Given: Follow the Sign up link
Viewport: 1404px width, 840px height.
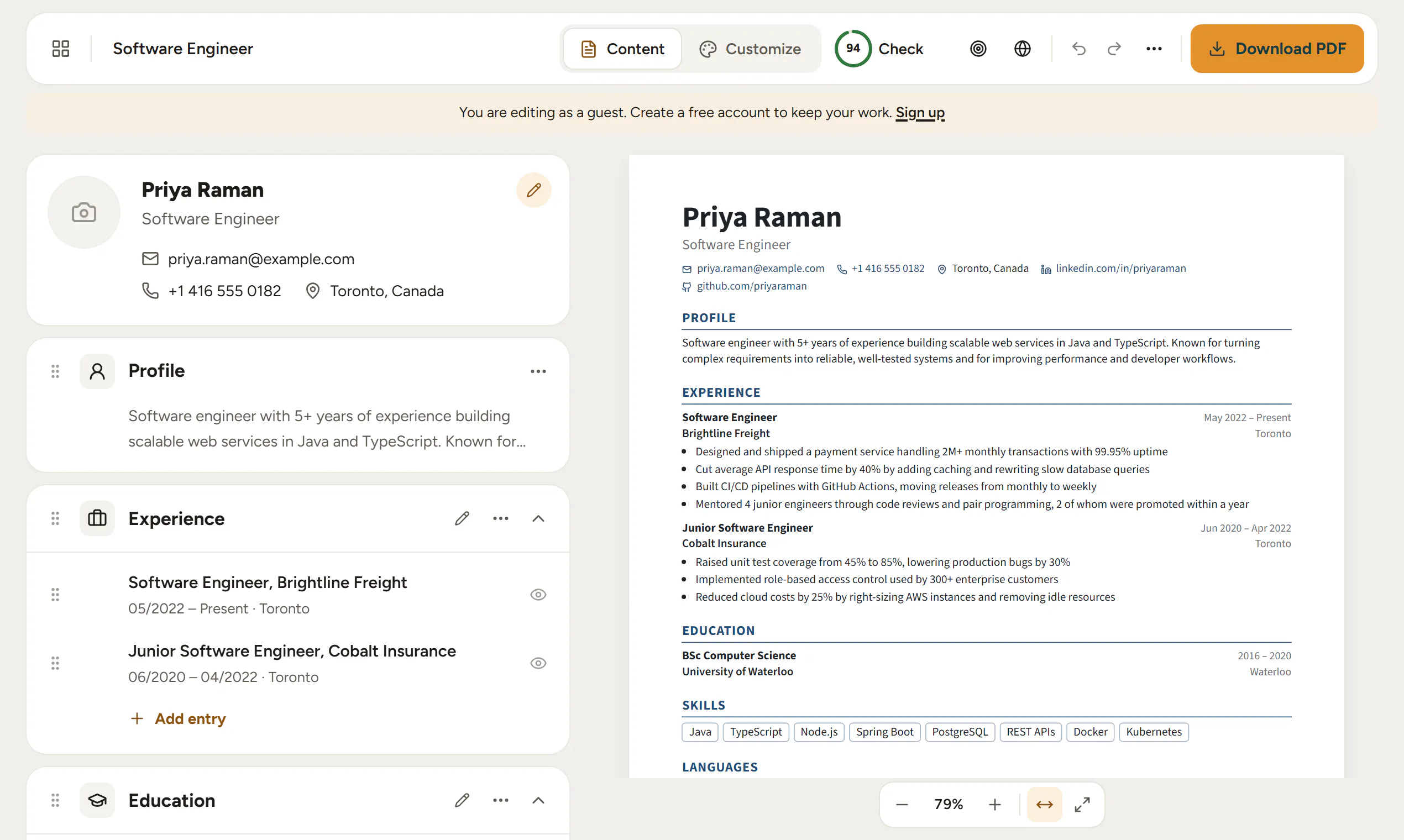Looking at the screenshot, I should 920,113.
